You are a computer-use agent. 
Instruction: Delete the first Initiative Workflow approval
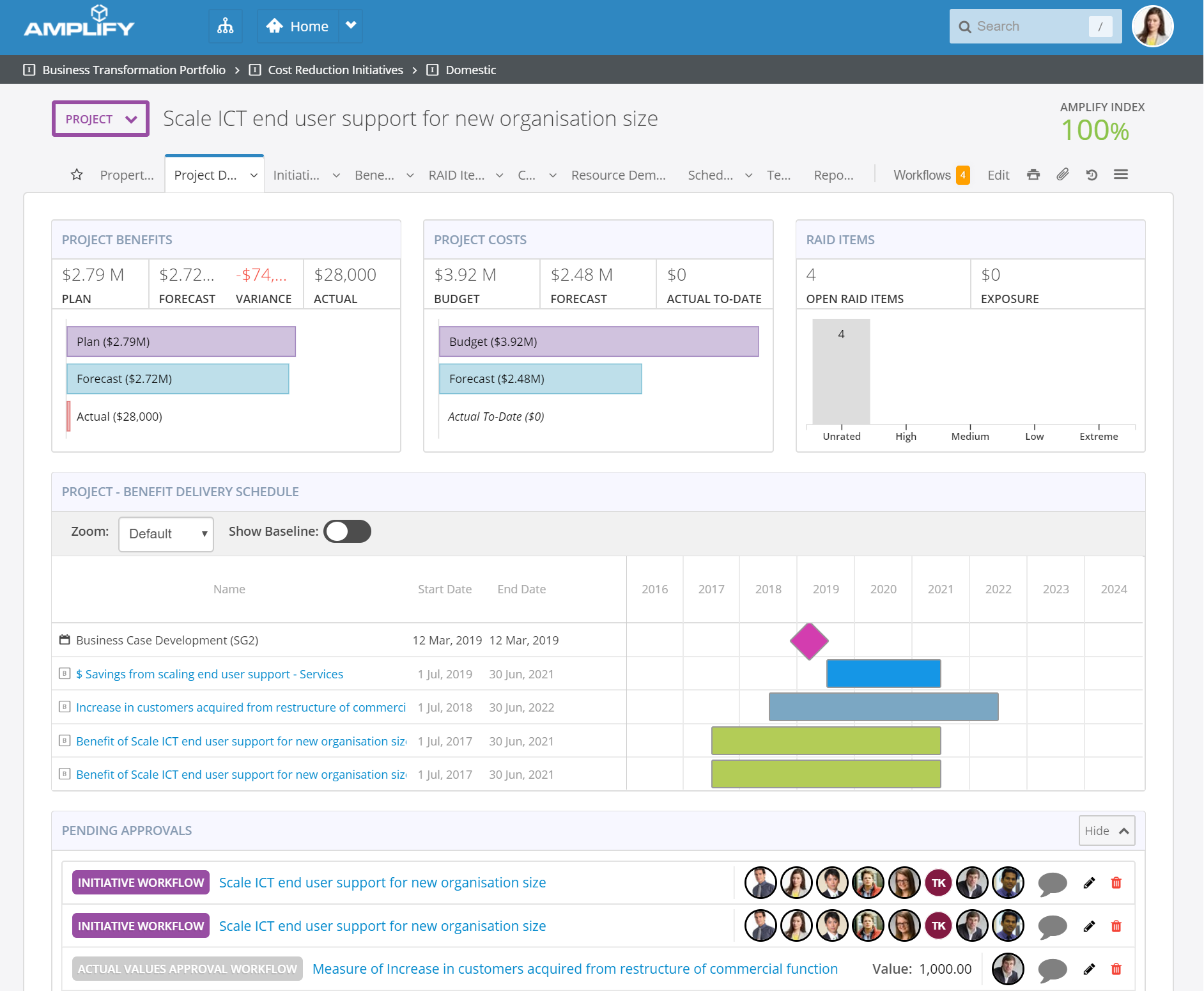(1116, 883)
